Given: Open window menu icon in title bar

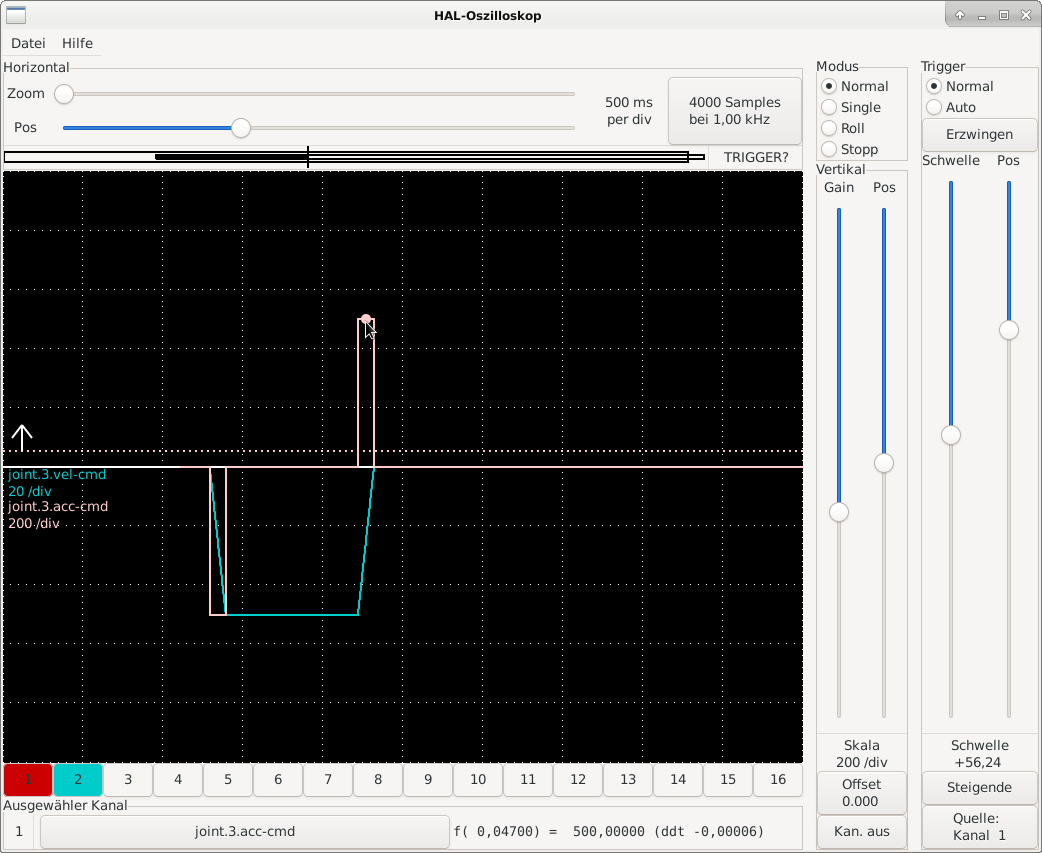Looking at the screenshot, I should [x=16, y=15].
